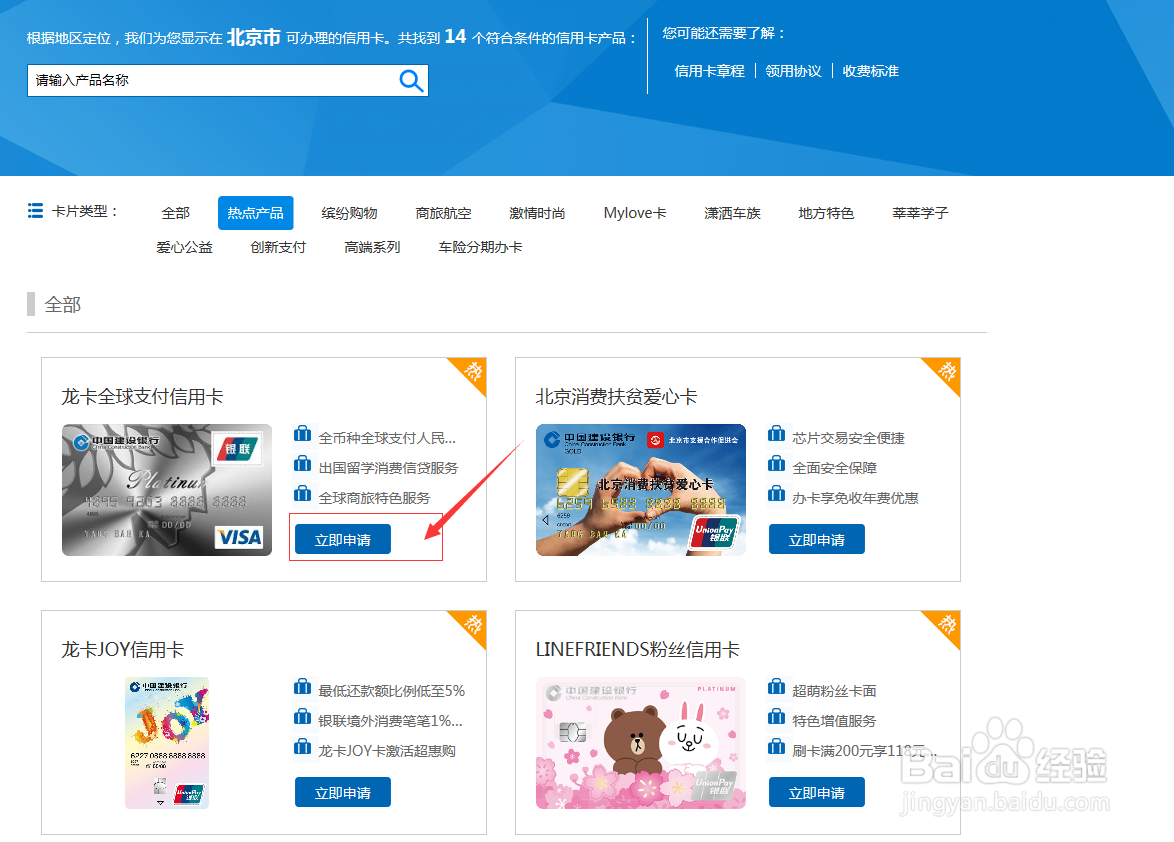Viewport: 1174px width, 842px height.
Task: Select the 高端系列 category
Action: (372, 247)
